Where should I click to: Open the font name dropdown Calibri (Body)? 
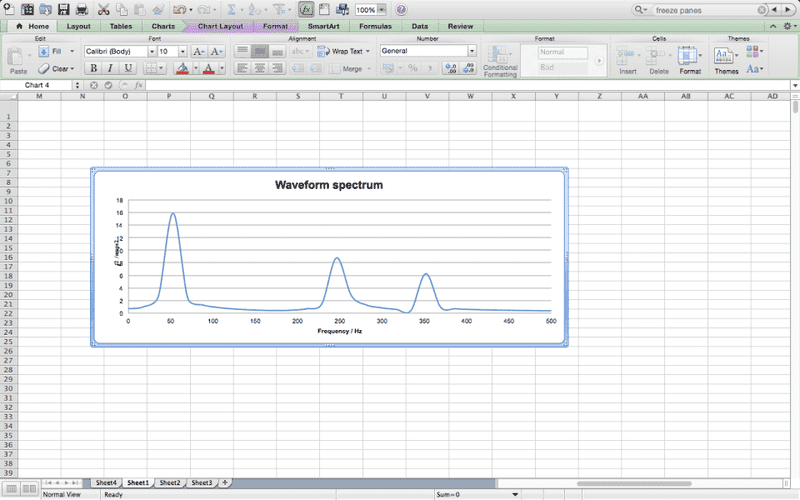[x=118, y=51]
